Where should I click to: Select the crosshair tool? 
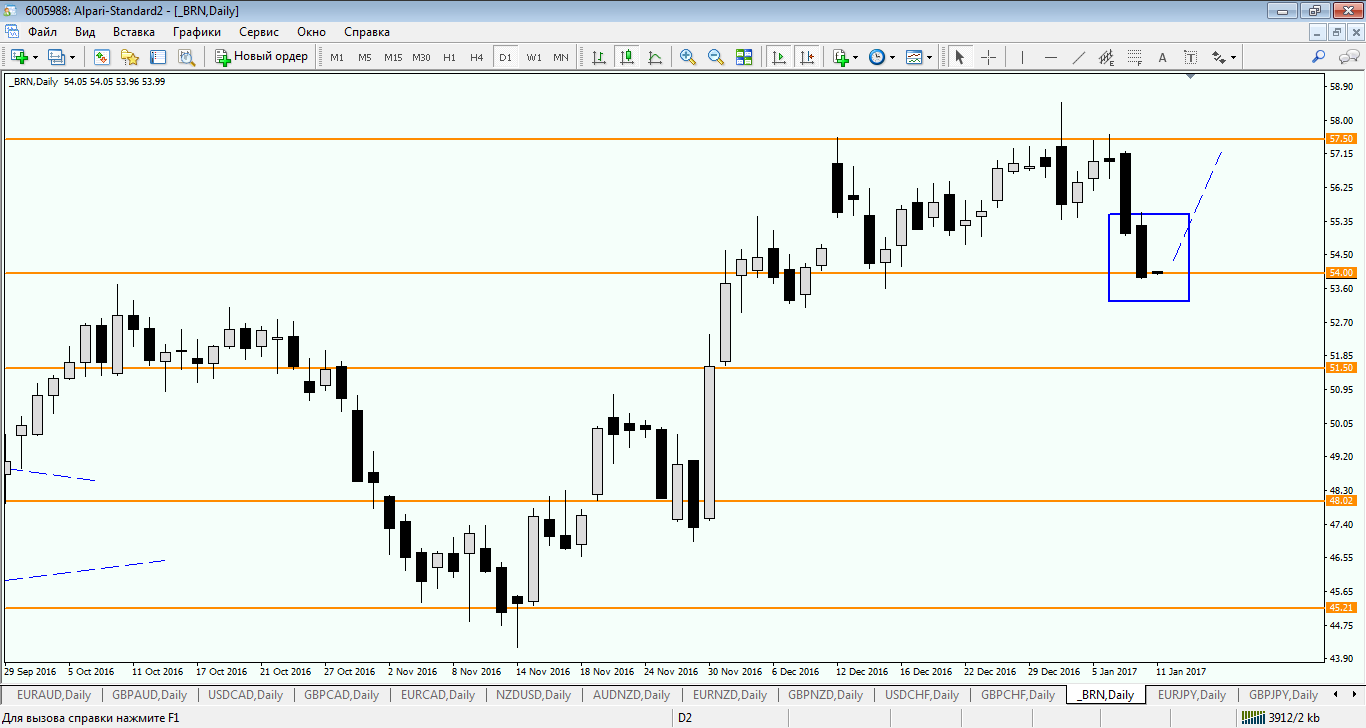(988, 57)
